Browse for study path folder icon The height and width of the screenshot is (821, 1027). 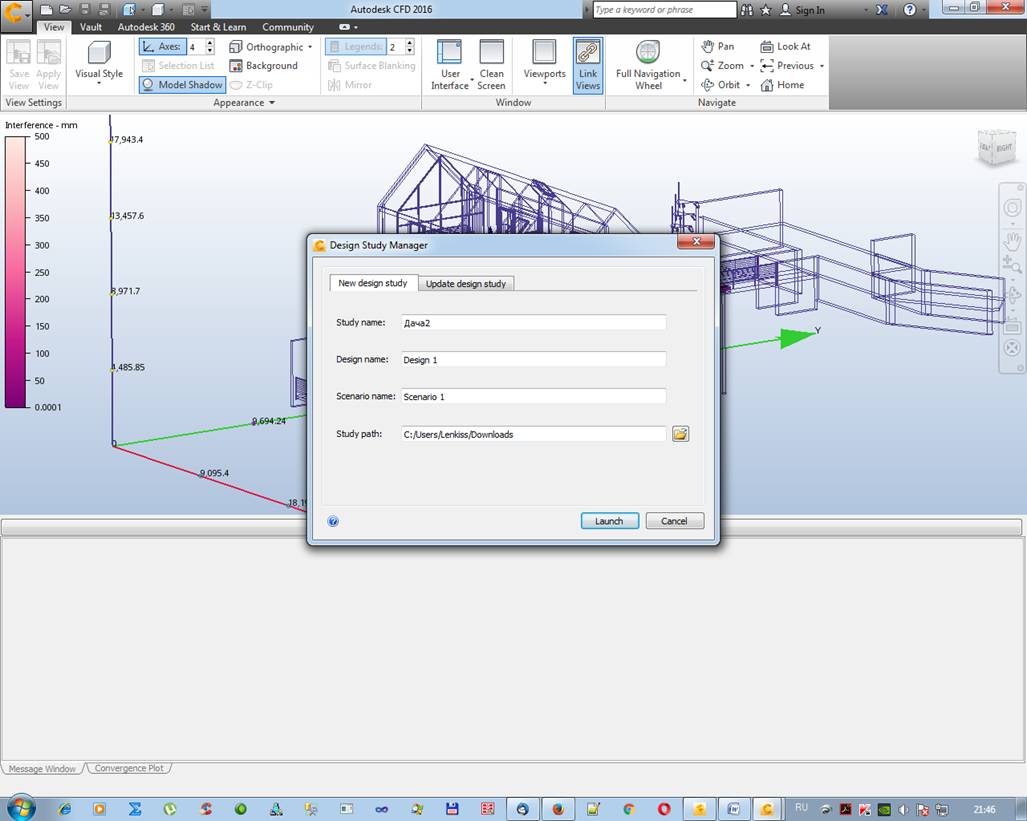coord(680,434)
